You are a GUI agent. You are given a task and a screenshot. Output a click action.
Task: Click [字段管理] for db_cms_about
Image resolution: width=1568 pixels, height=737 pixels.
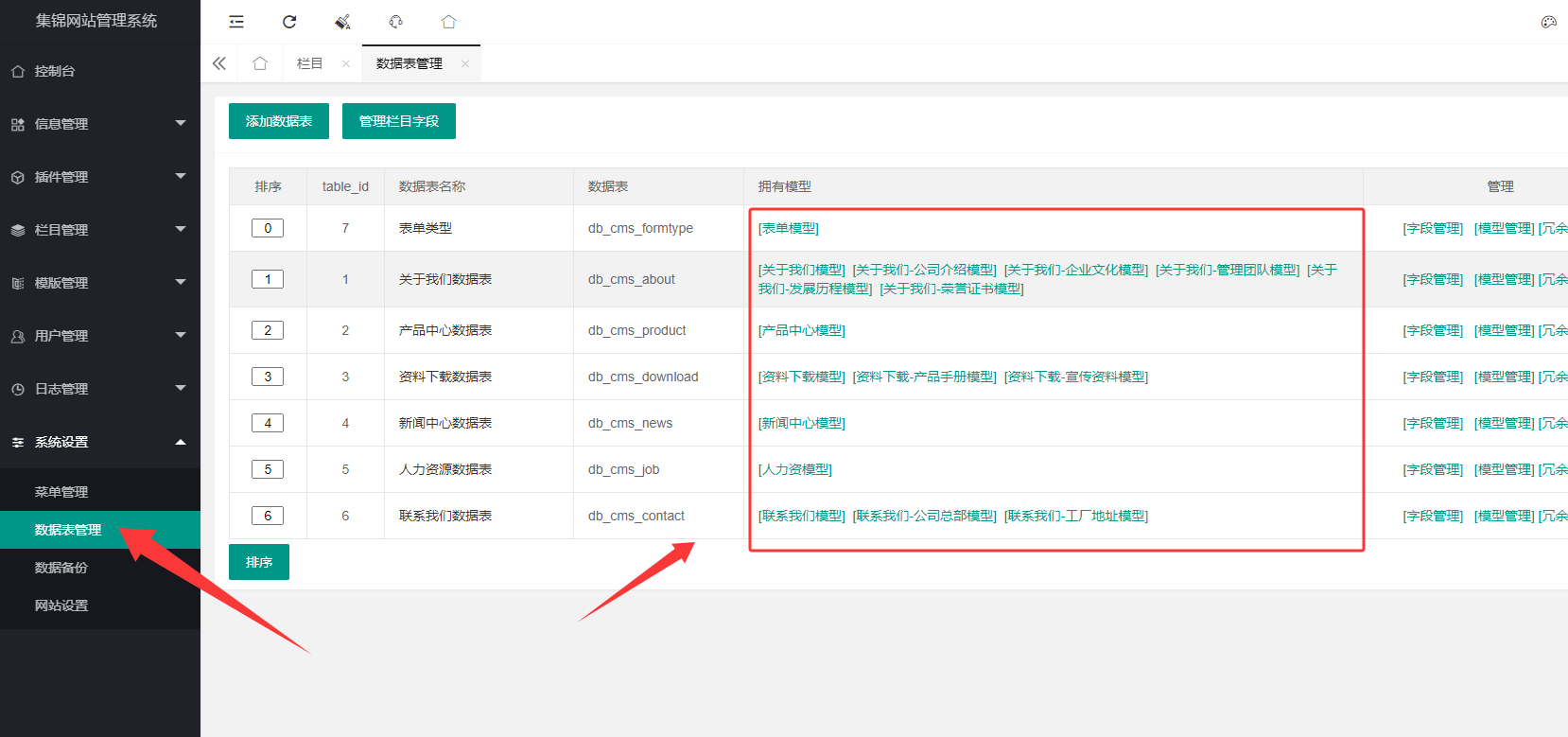click(1433, 279)
